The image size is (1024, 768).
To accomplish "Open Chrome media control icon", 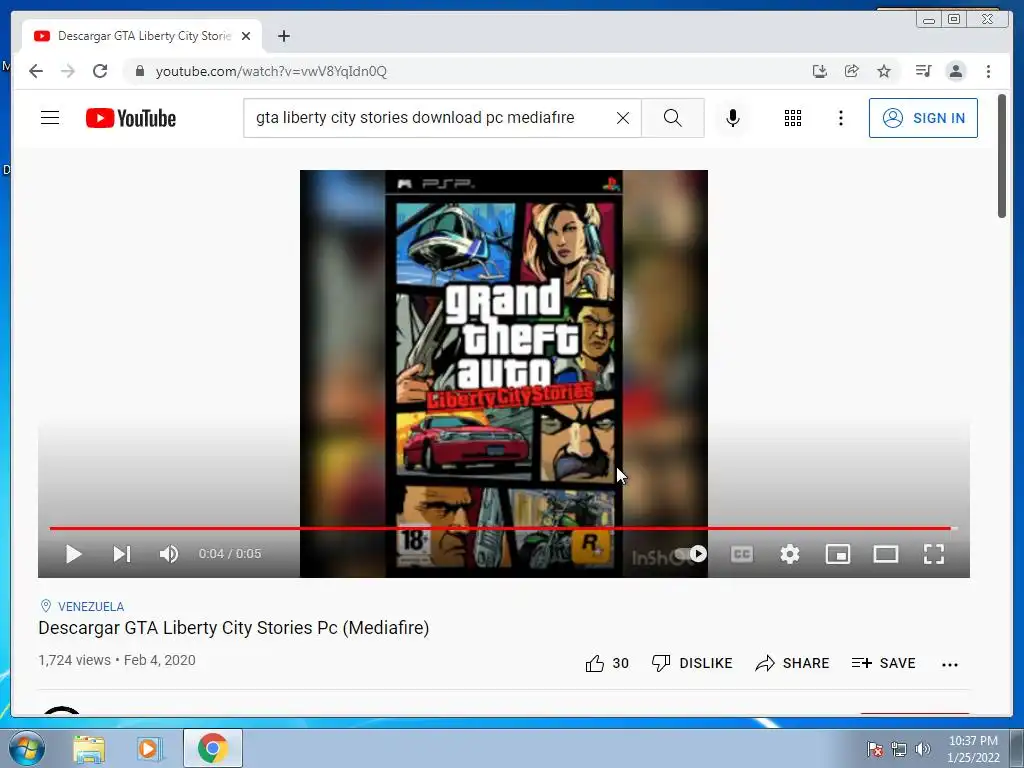I will 923,71.
